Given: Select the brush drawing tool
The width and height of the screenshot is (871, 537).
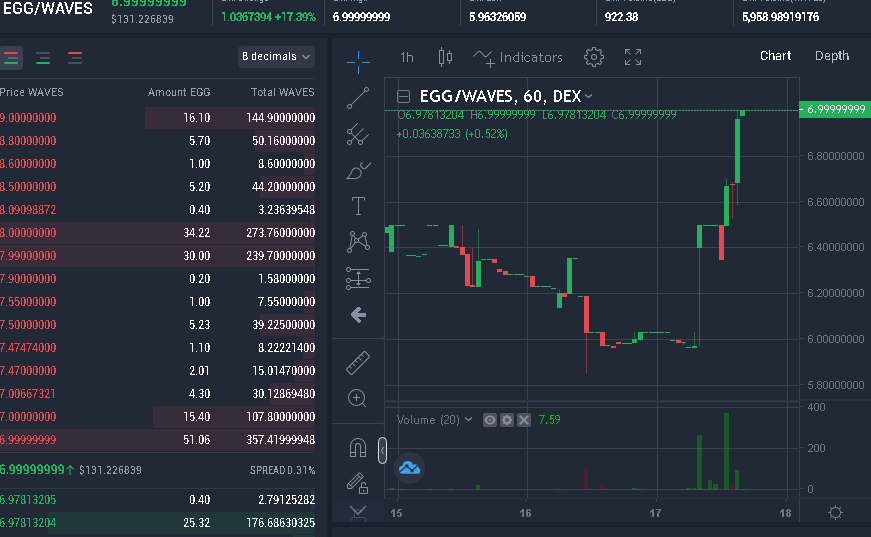Looking at the screenshot, I should pos(358,170).
